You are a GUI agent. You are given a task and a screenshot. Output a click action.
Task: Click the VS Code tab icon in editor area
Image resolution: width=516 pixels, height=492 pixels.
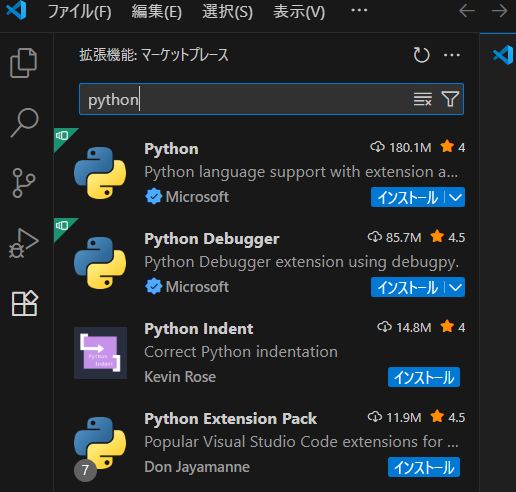click(x=503, y=55)
